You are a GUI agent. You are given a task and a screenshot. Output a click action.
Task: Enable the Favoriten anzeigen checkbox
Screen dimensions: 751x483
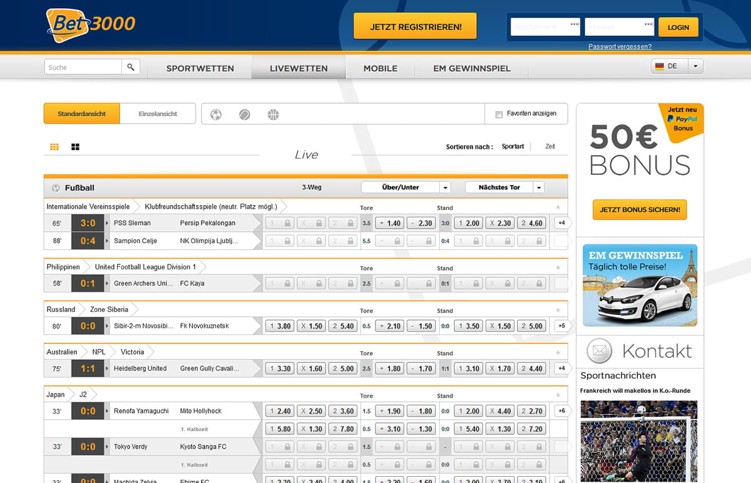(x=499, y=114)
